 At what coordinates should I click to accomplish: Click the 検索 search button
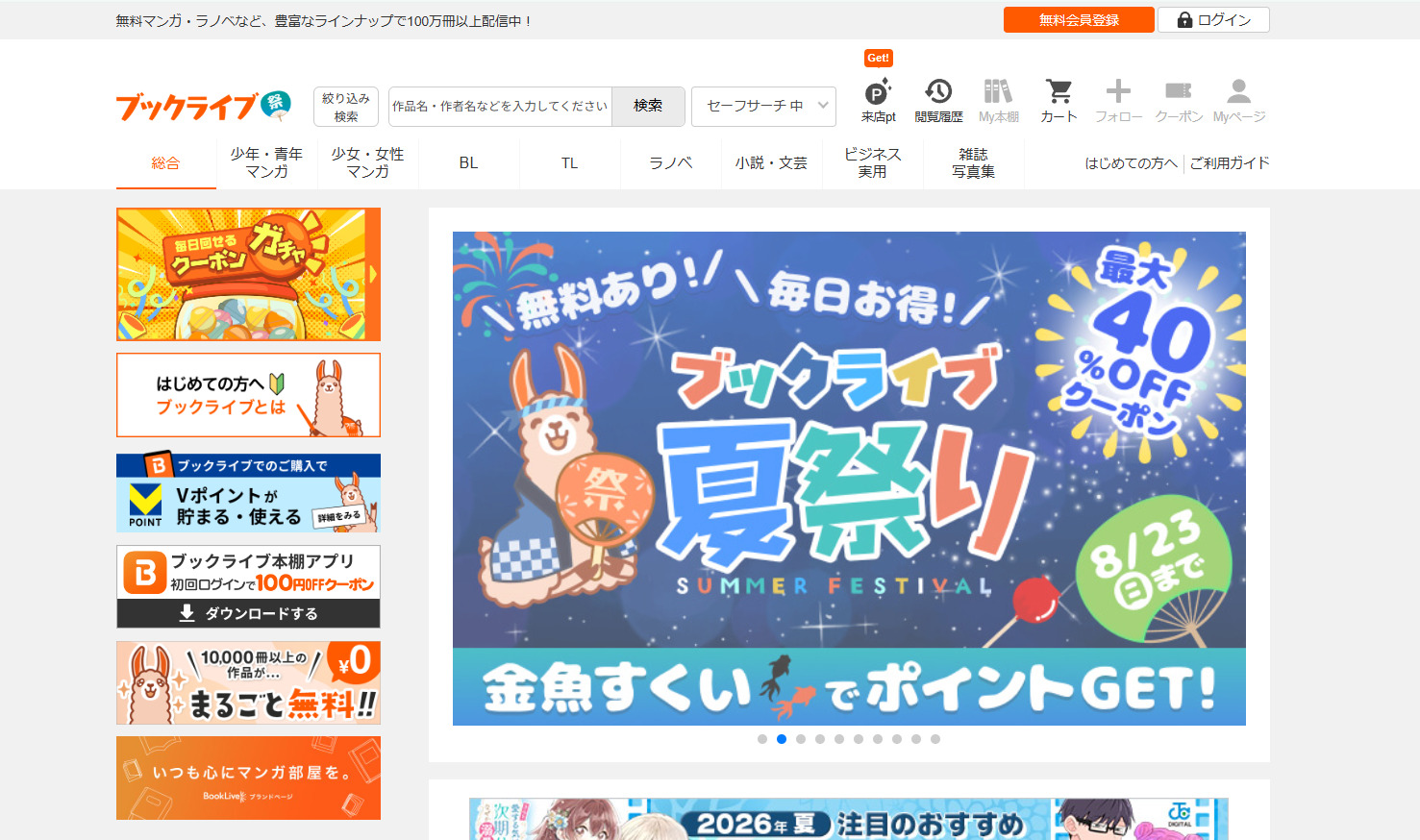[648, 106]
